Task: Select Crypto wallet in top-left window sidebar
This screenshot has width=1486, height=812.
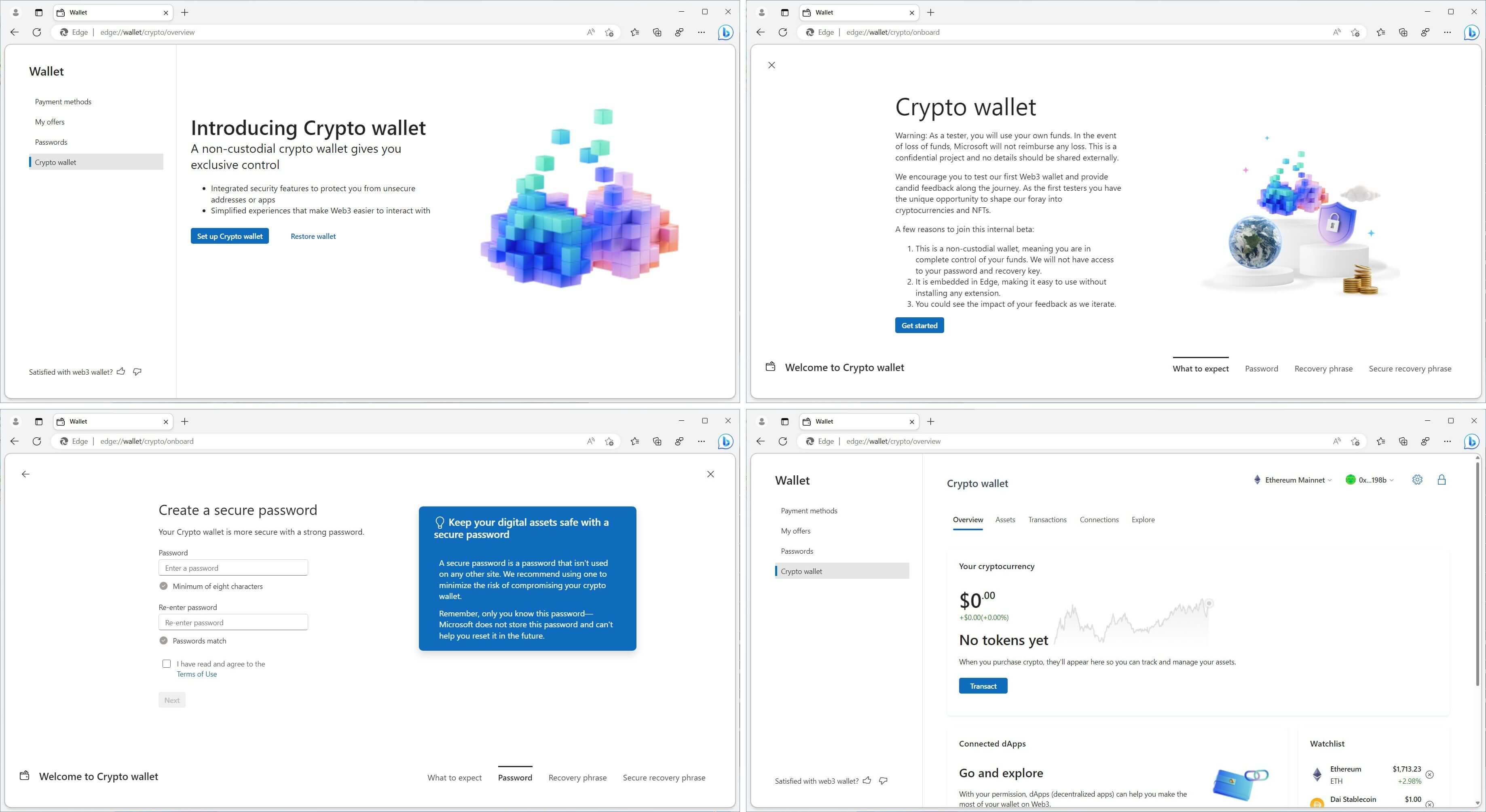Action: [96, 162]
